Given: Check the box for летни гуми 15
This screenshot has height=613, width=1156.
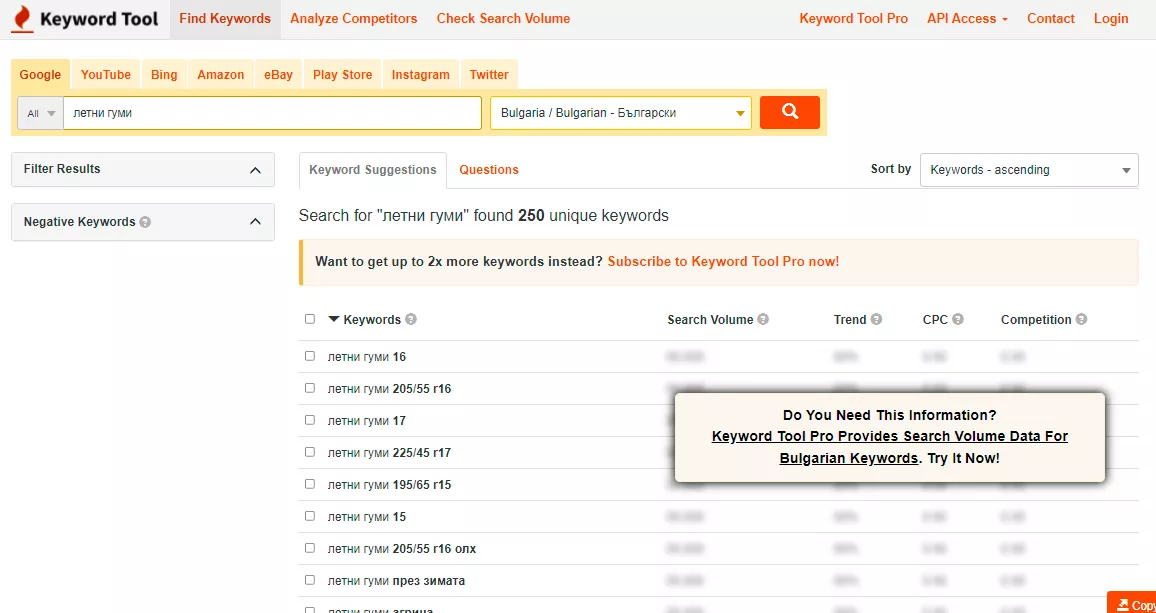Looking at the screenshot, I should [310, 516].
